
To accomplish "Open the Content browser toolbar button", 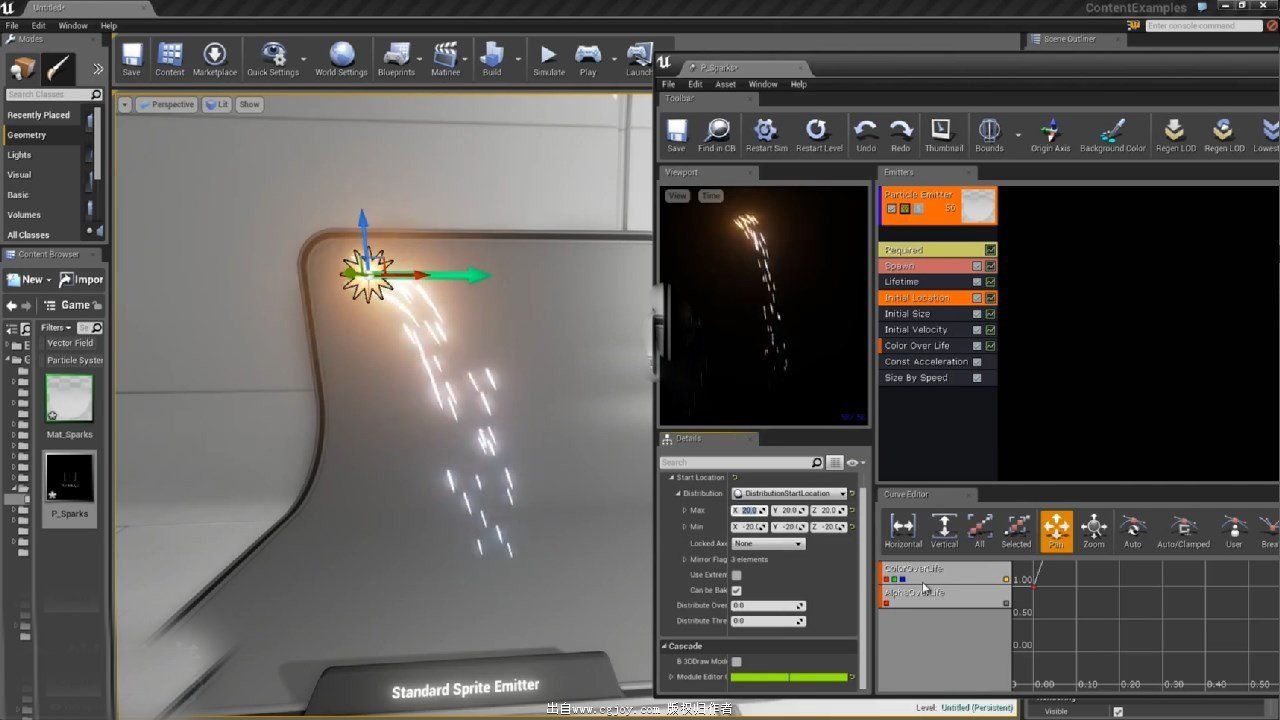I will click(x=170, y=59).
